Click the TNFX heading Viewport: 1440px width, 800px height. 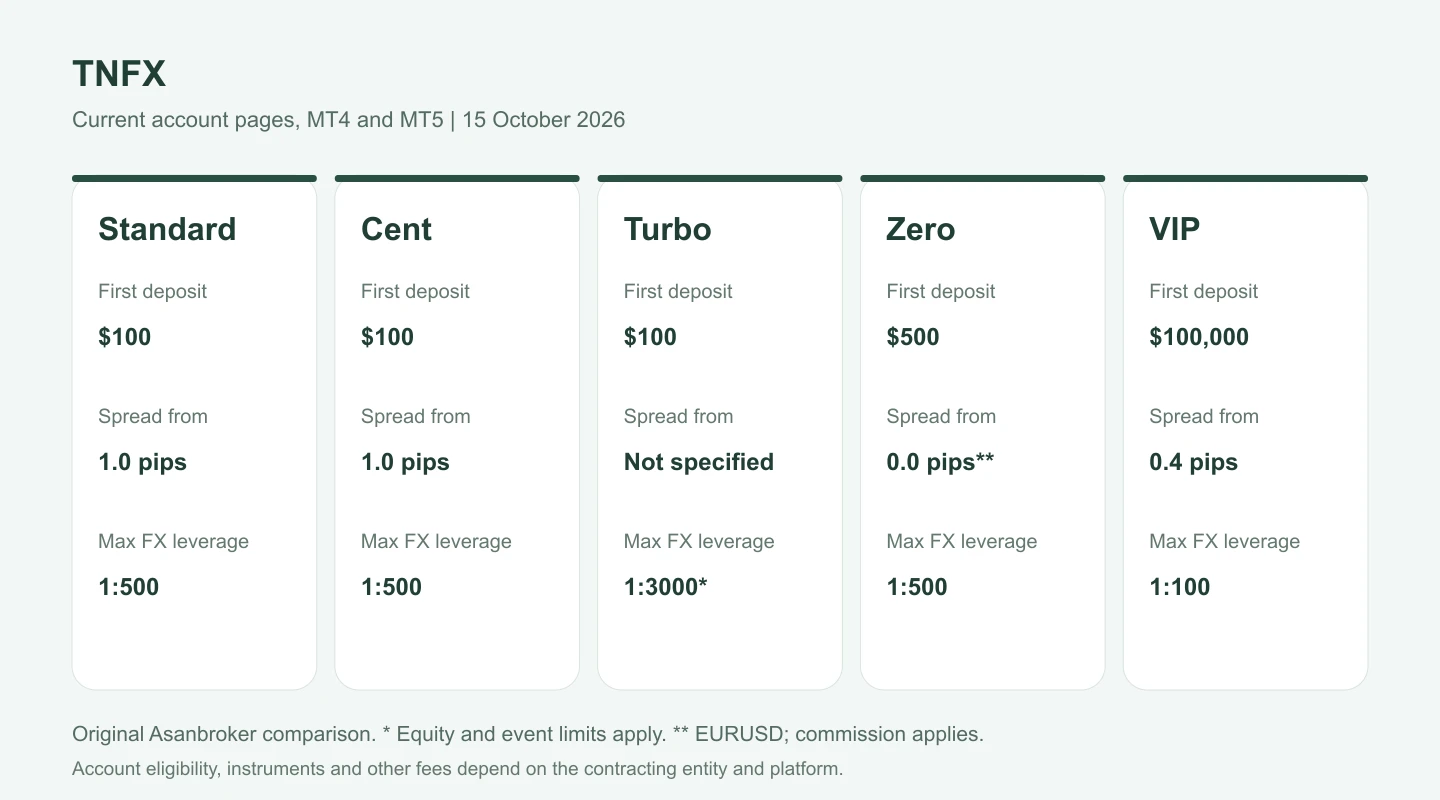point(119,74)
